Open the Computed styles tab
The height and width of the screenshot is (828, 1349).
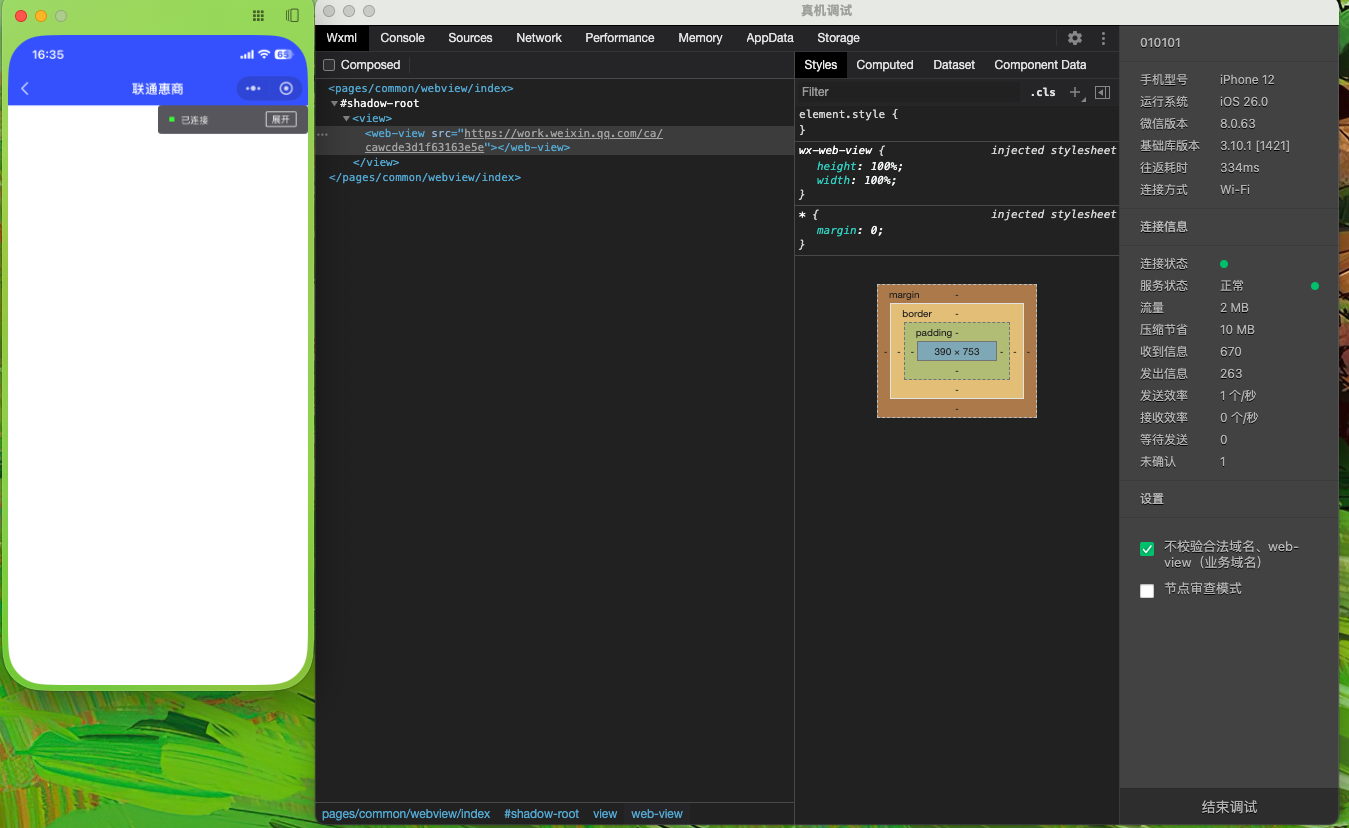click(884, 65)
